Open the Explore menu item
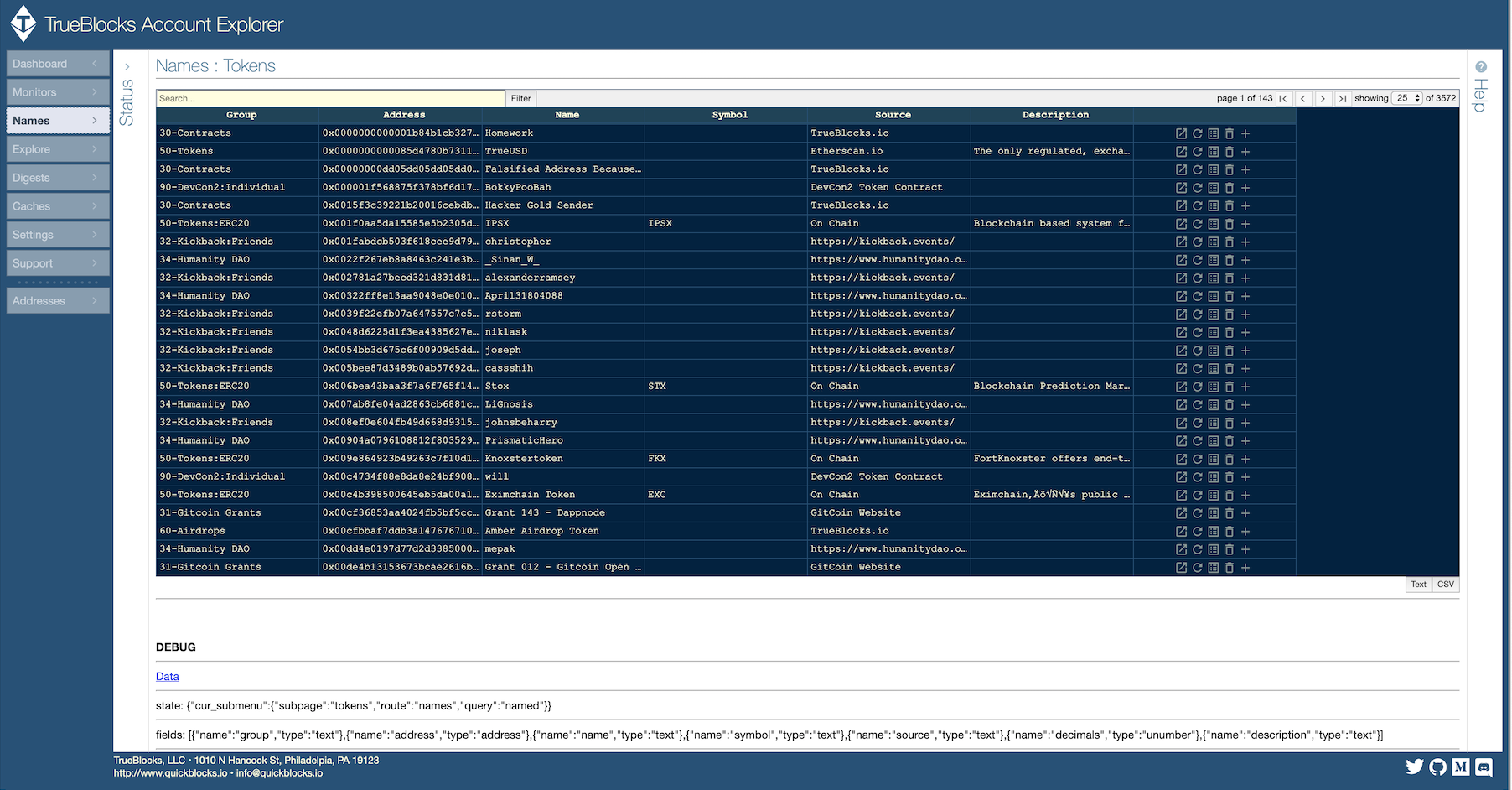This screenshot has height=790, width=1512. pyautogui.click(x=58, y=149)
